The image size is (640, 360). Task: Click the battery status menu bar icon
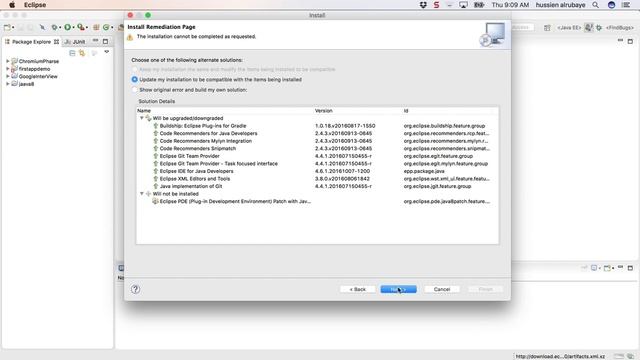coord(479,5)
